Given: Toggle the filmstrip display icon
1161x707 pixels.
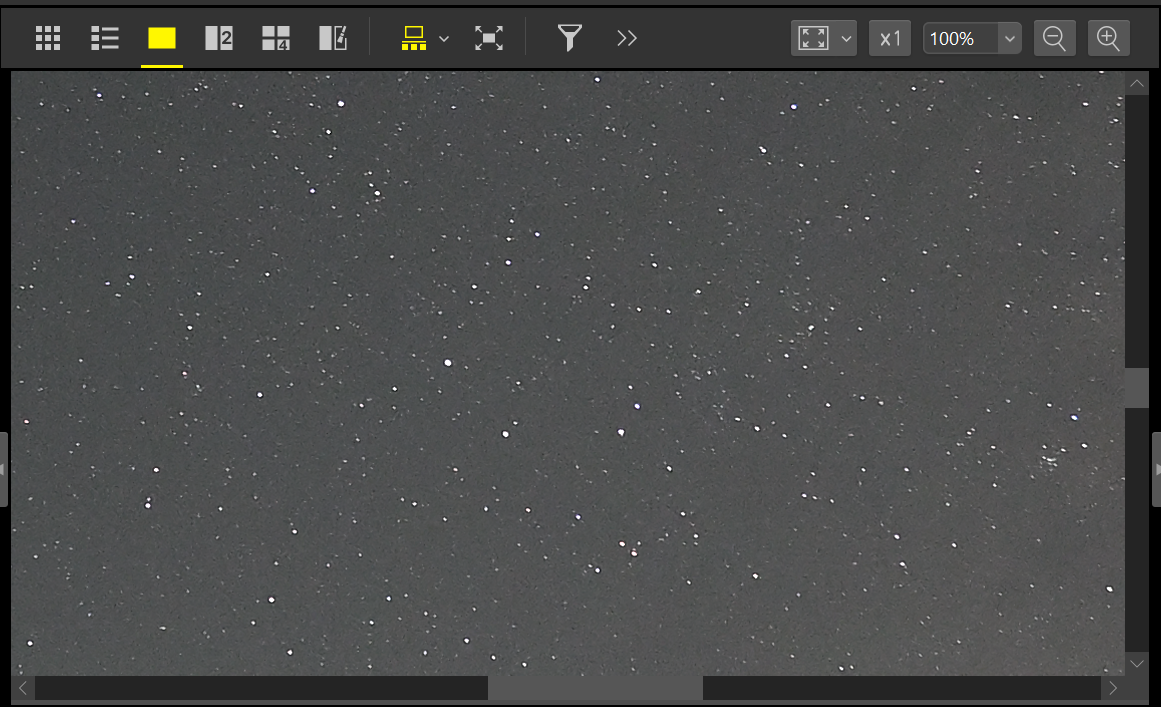Looking at the screenshot, I should [x=413, y=39].
